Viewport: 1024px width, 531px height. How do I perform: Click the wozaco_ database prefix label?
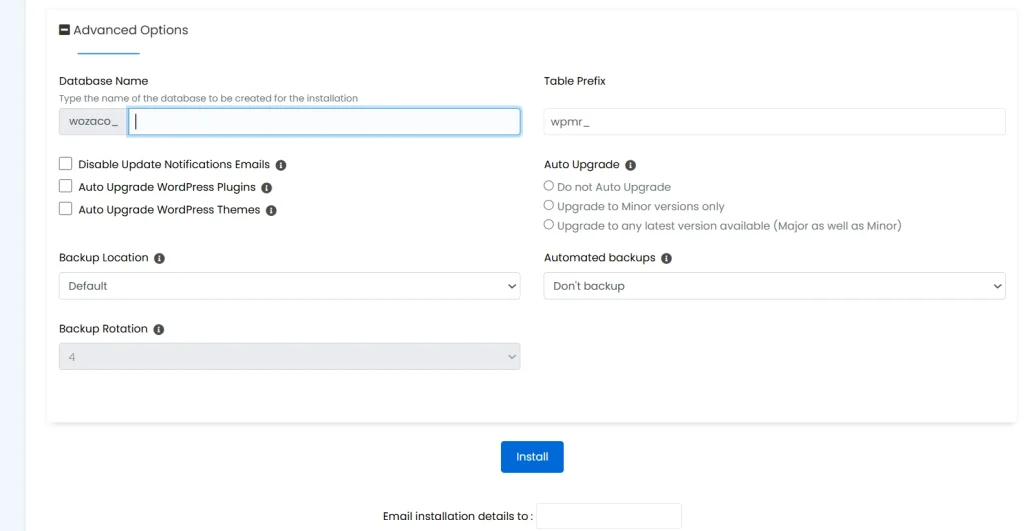coord(93,121)
